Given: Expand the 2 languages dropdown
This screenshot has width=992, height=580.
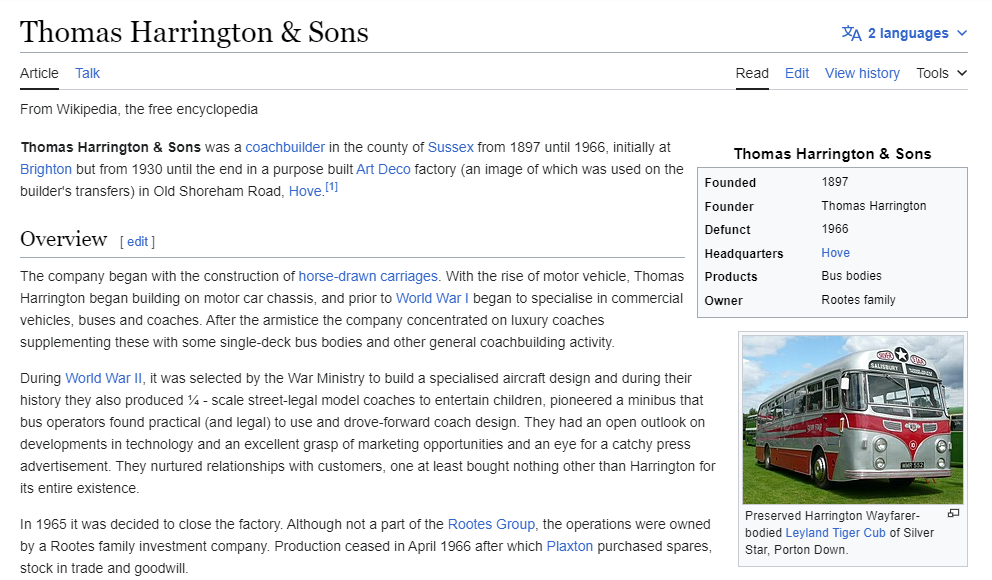Looking at the screenshot, I should 905,33.
